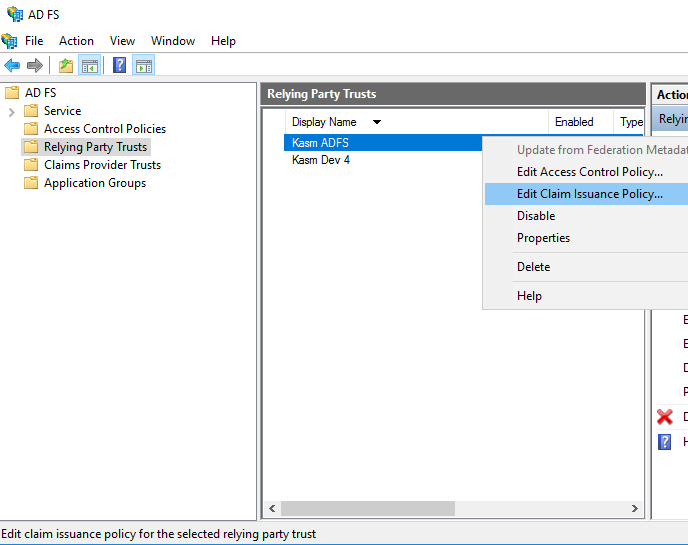The height and width of the screenshot is (545, 688).
Task: Click the Enabled column header
Action: (x=574, y=122)
